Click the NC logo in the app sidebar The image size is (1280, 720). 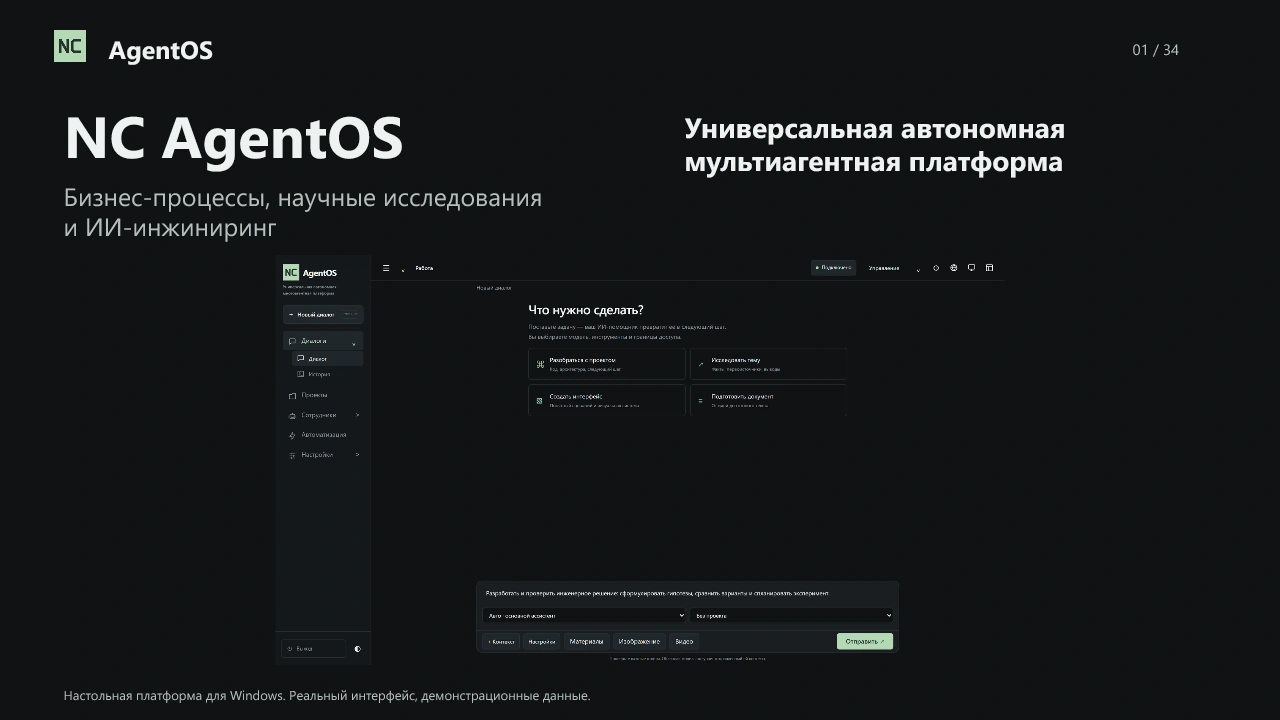[291, 272]
